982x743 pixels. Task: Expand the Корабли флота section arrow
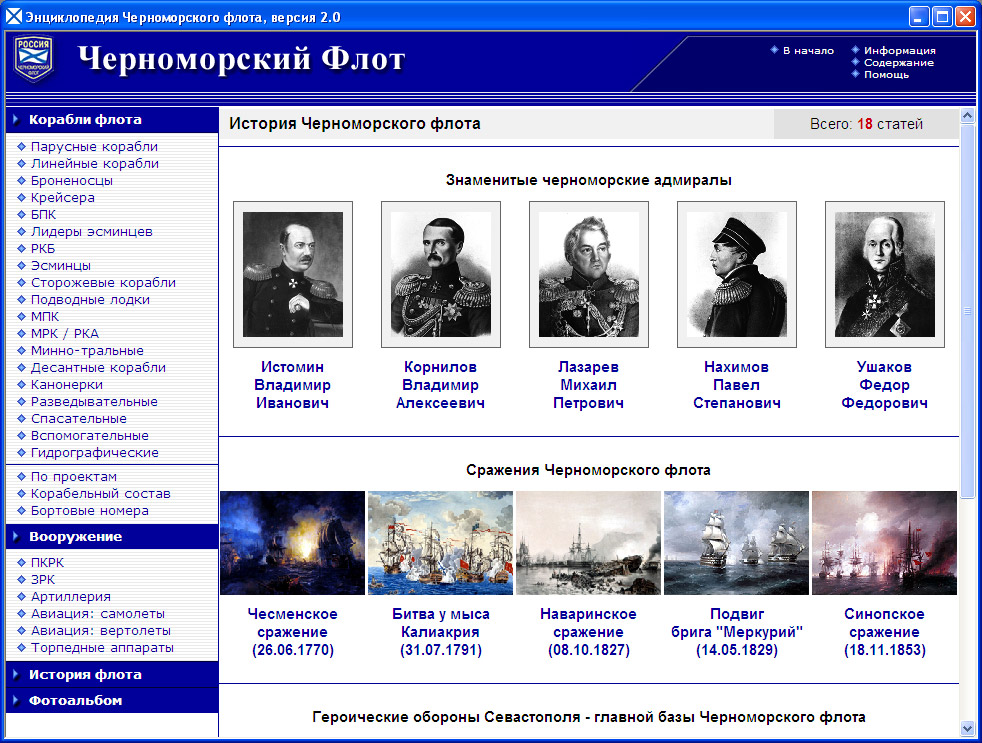(16, 120)
